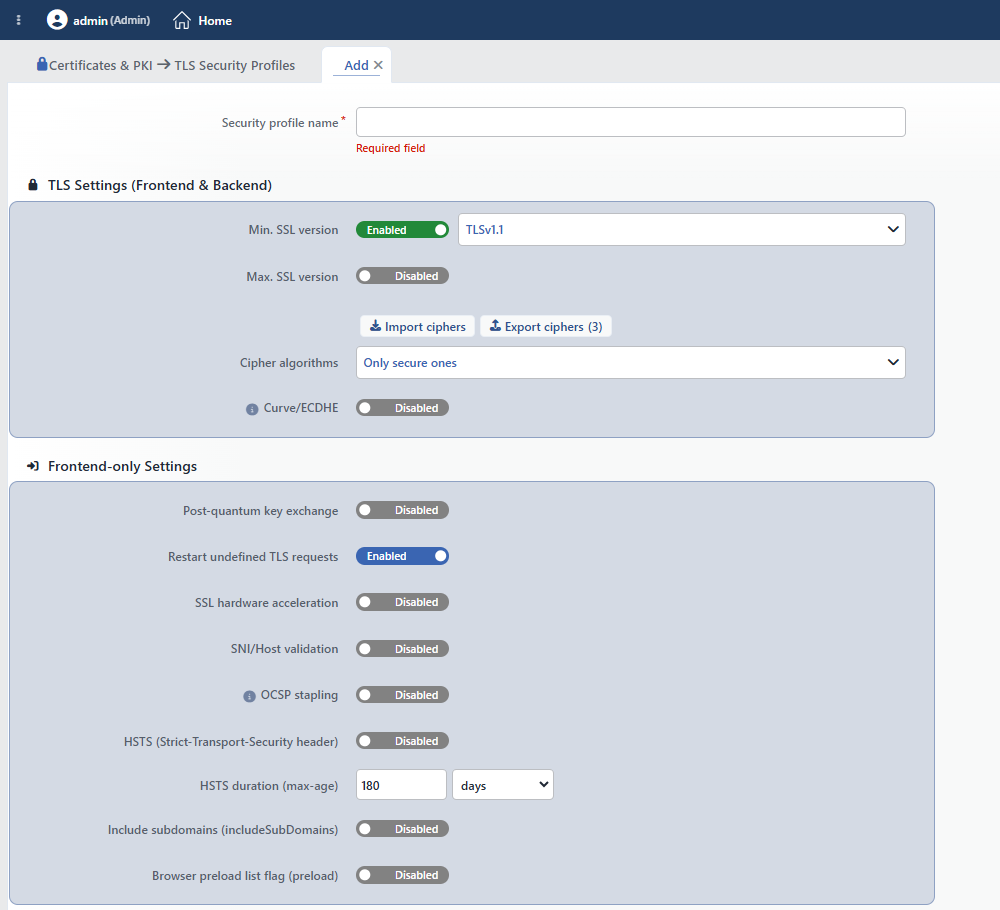
Task: Click the Frontend-only Settings heading
Action: pos(122,466)
